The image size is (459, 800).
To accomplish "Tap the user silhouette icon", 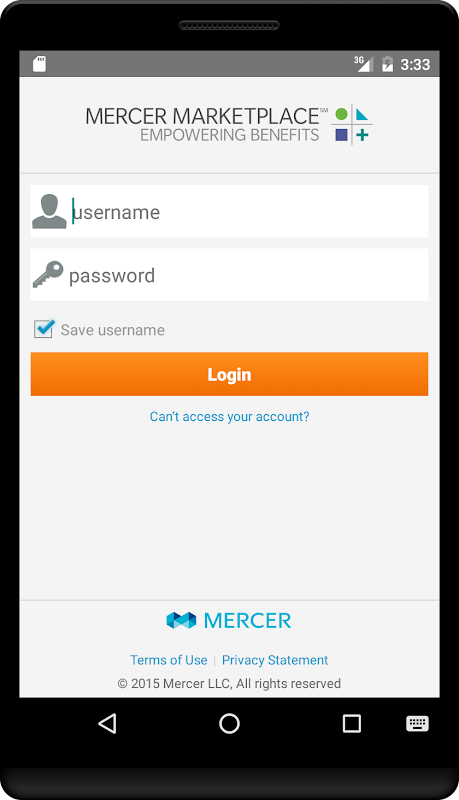I will [49, 211].
